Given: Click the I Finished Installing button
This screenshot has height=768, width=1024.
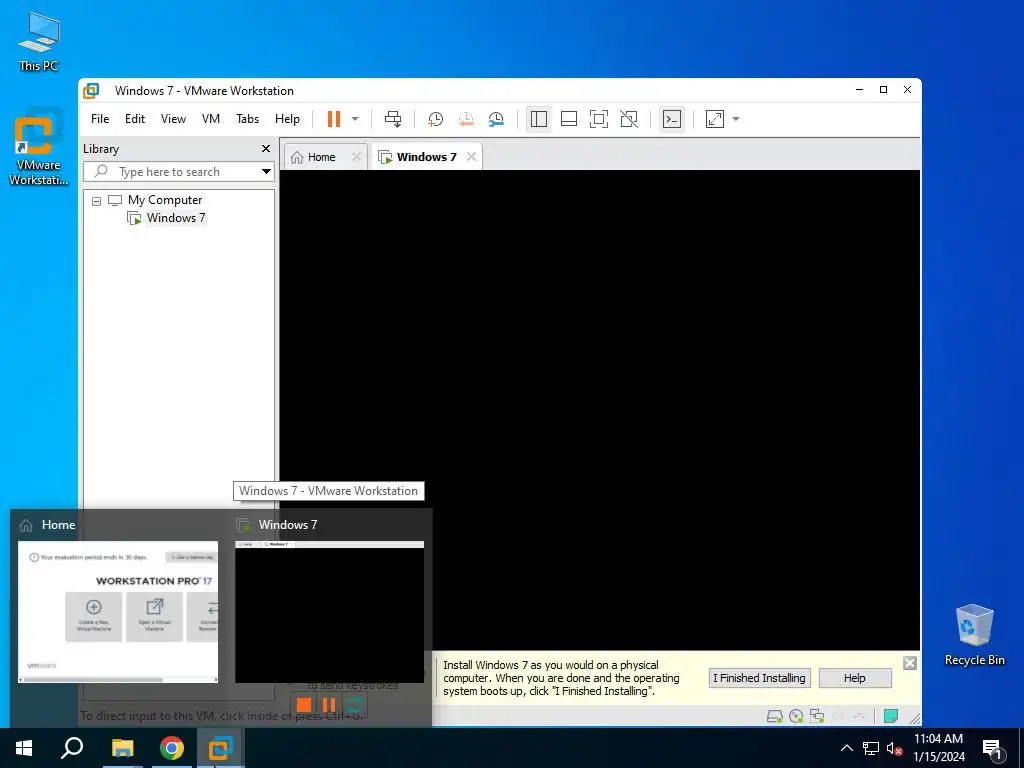Looking at the screenshot, I should 760,678.
